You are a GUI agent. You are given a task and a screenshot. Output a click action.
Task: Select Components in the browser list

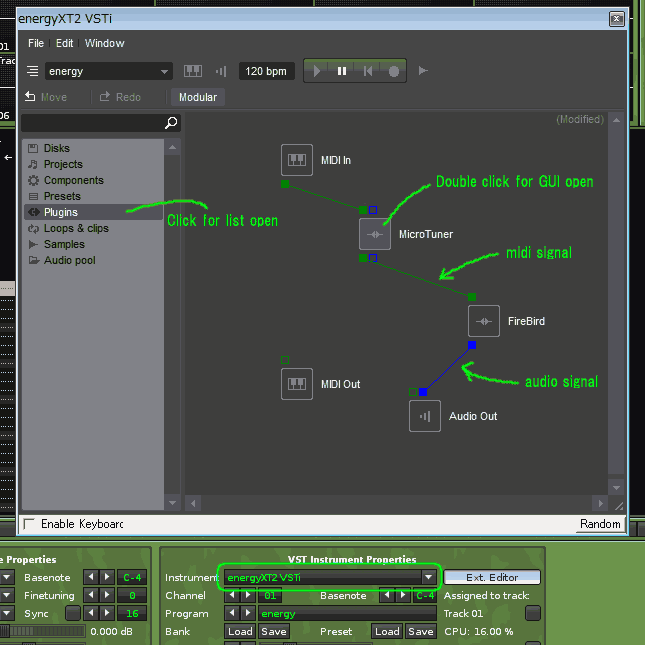tap(93, 180)
